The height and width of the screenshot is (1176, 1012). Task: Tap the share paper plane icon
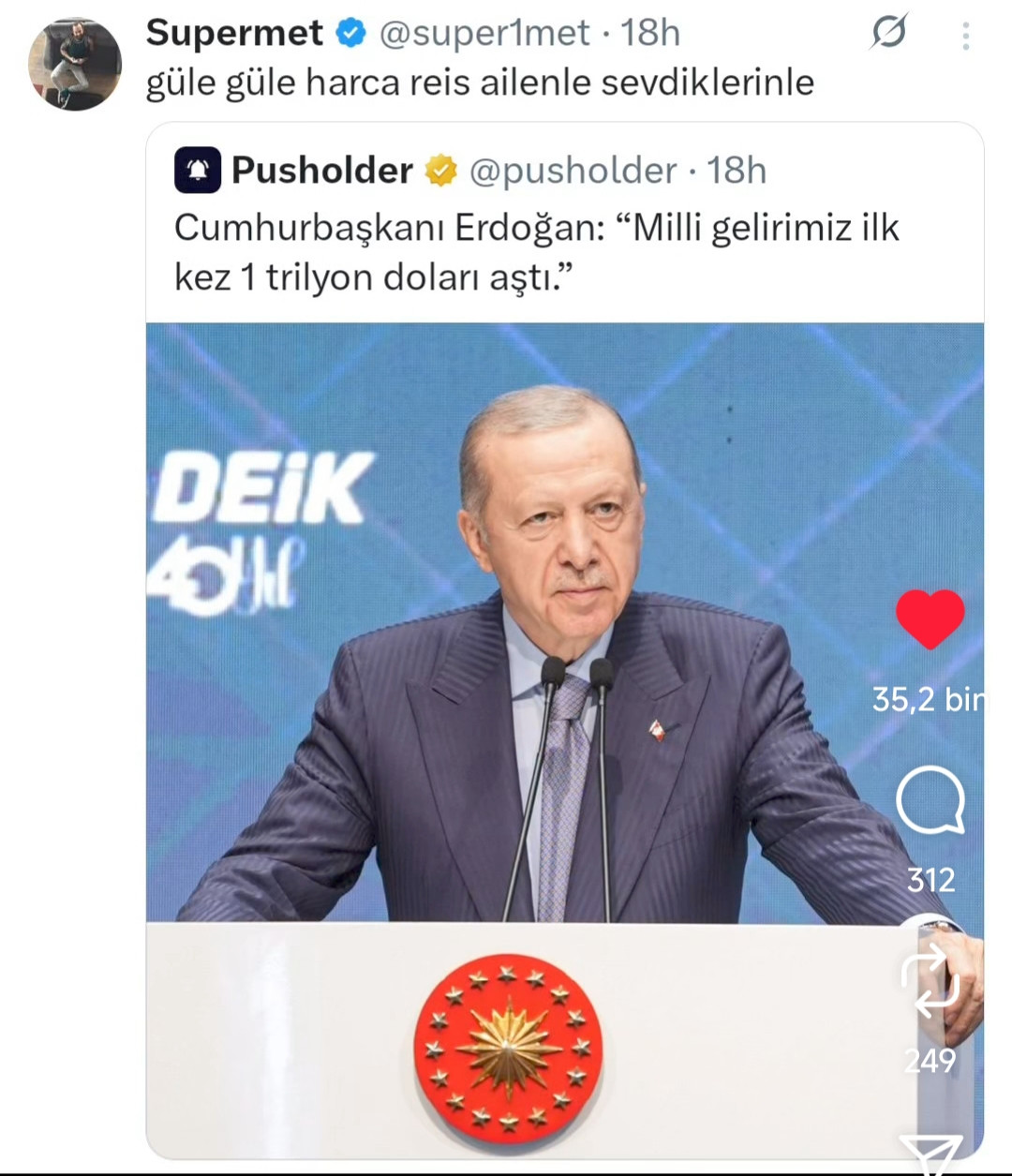(x=930, y=1154)
